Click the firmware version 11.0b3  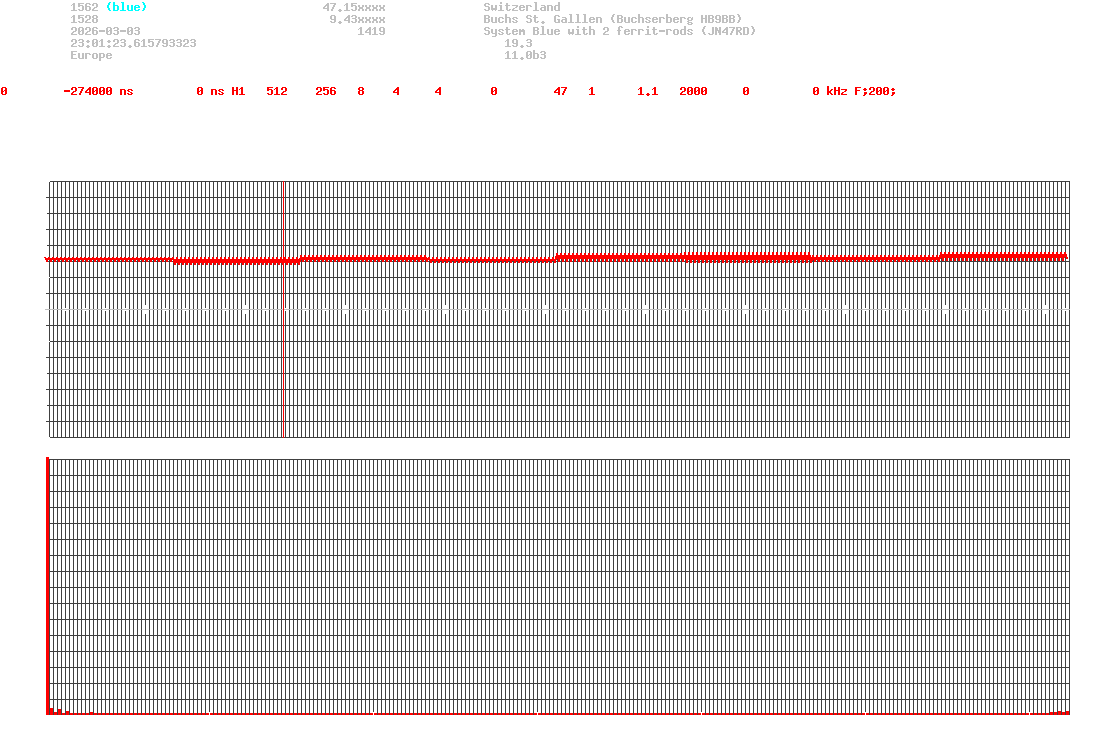[x=525, y=55]
